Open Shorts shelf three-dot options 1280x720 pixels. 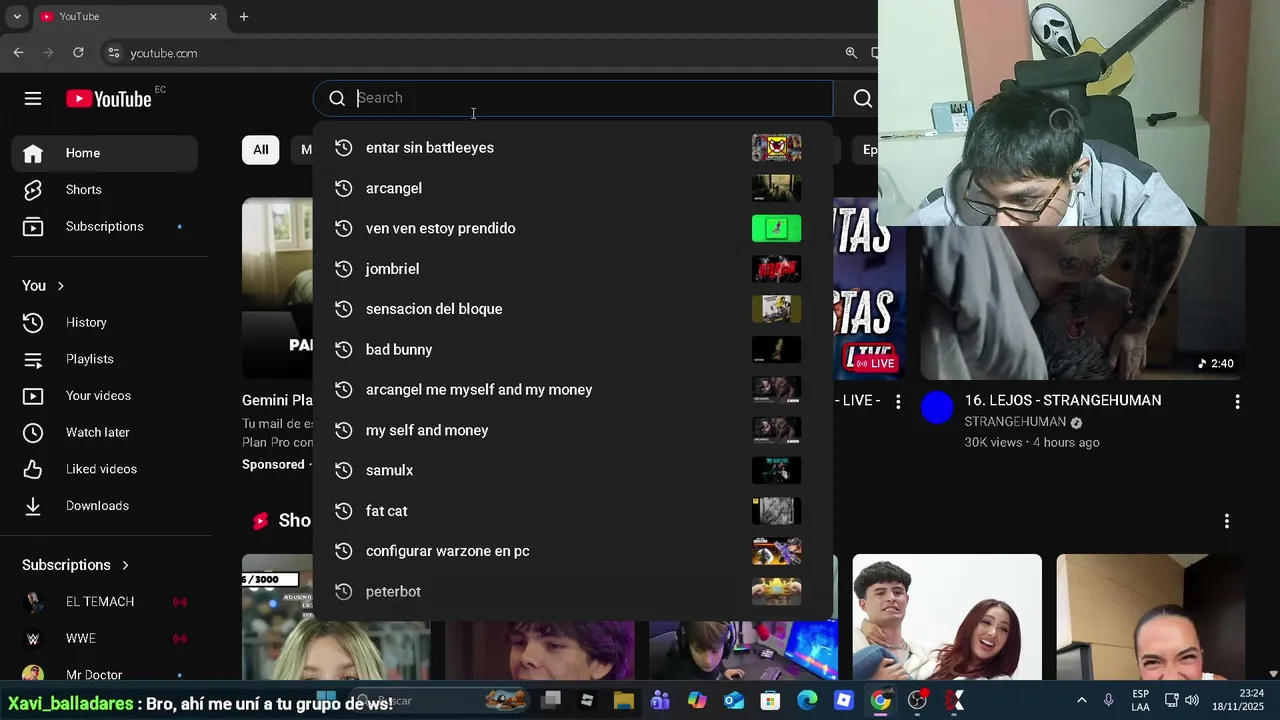pos(1227,521)
